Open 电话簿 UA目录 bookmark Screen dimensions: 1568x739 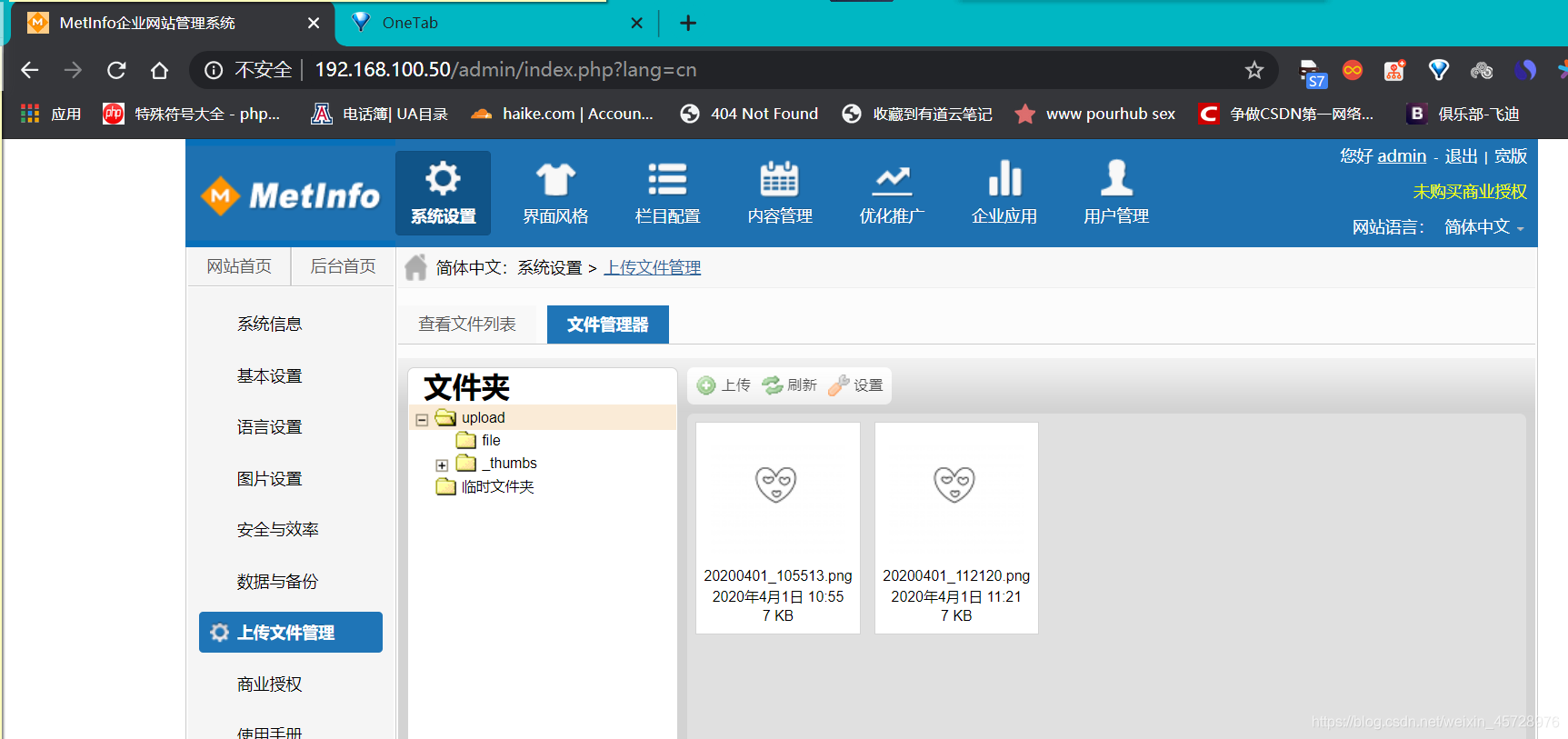pyautogui.click(x=380, y=114)
